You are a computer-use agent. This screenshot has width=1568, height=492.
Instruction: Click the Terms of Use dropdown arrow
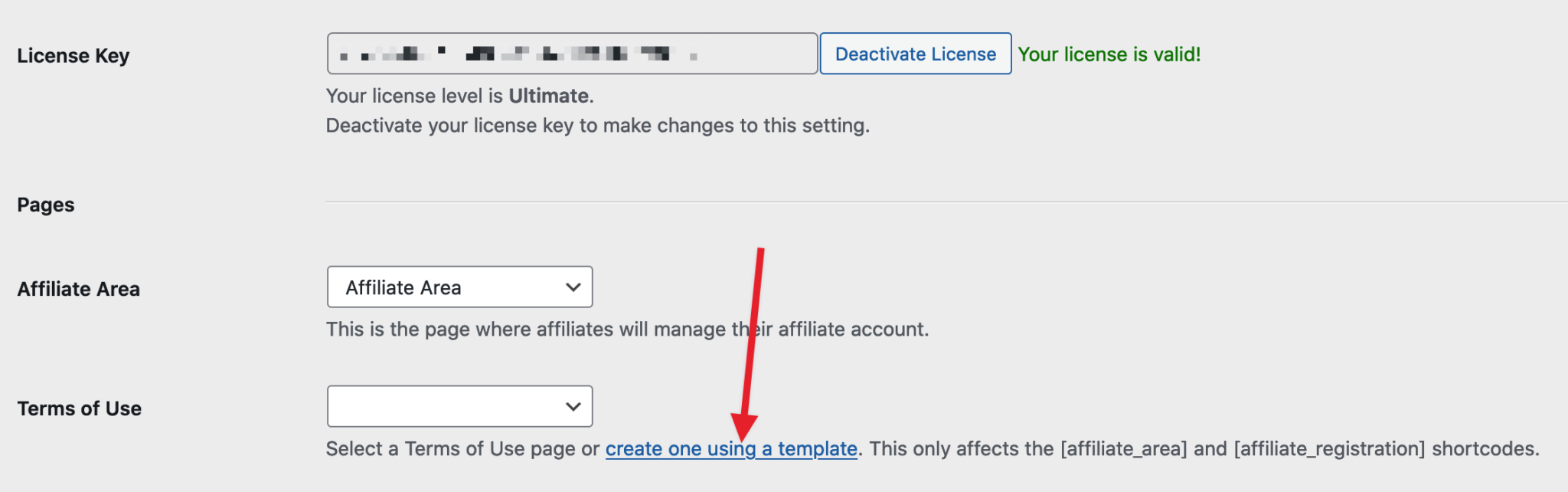pos(573,406)
